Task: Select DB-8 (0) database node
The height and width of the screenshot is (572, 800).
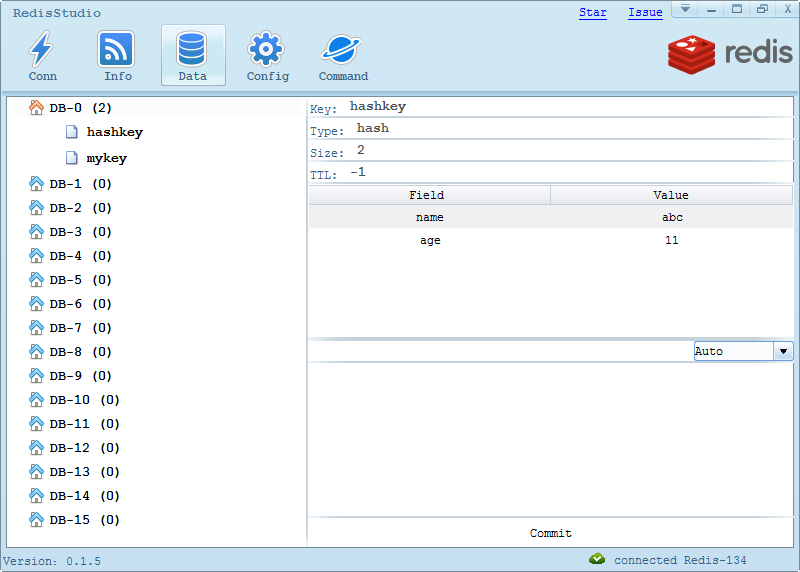Action: click(80, 352)
